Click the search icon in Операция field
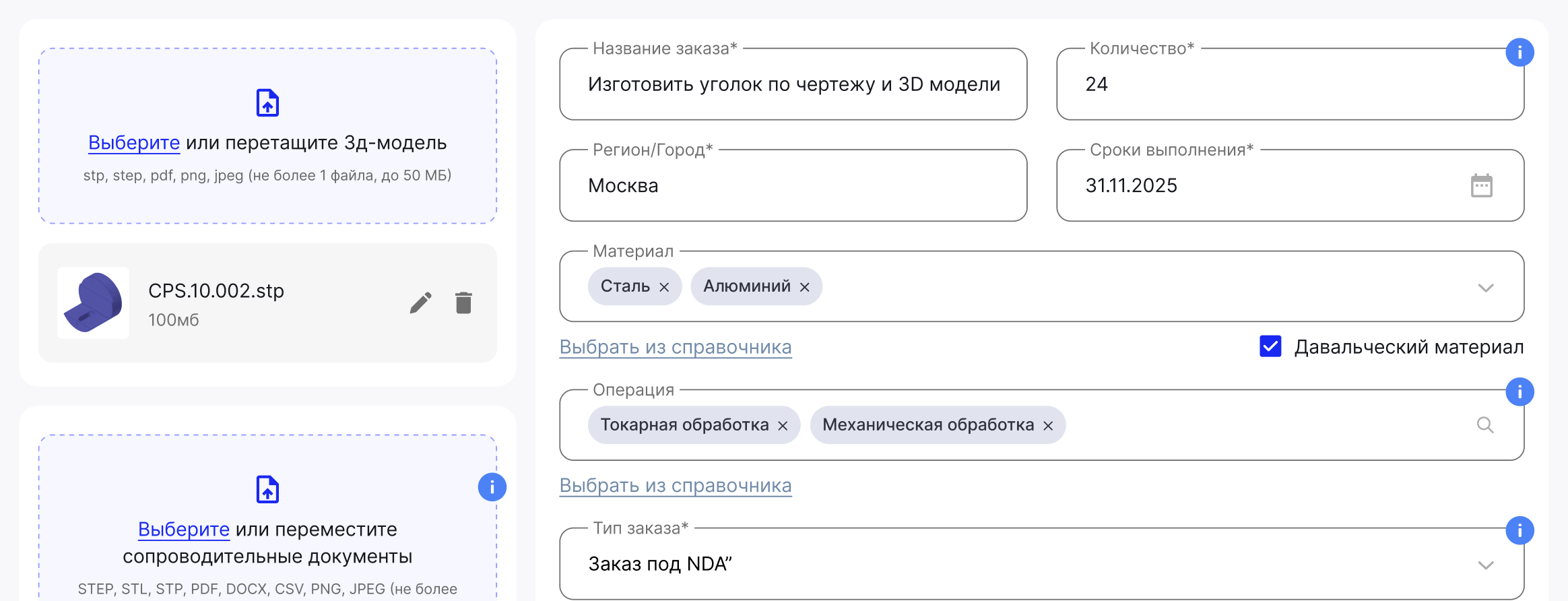Image resolution: width=1568 pixels, height=601 pixels. click(x=1485, y=424)
